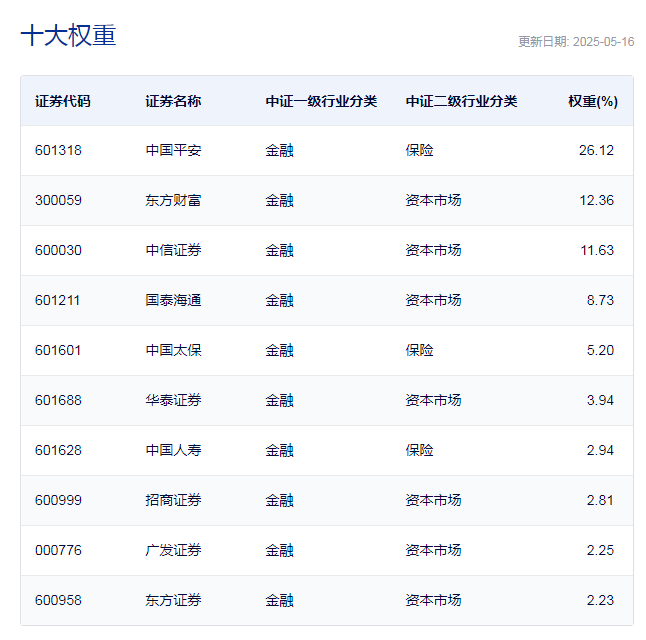This screenshot has width=646, height=640.
Task: Select stock name 中国平安
Action: point(173,150)
